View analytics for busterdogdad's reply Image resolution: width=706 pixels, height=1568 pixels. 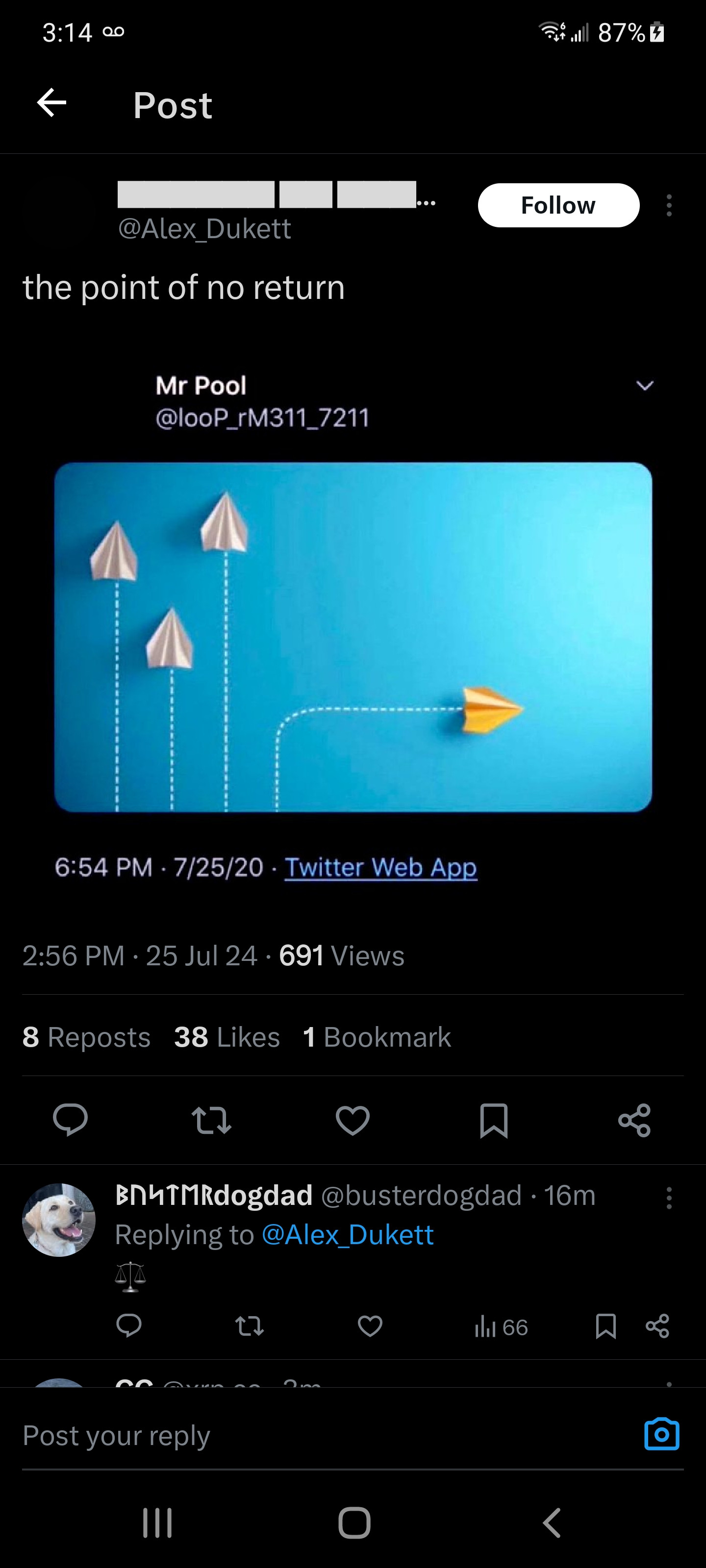[501, 1327]
